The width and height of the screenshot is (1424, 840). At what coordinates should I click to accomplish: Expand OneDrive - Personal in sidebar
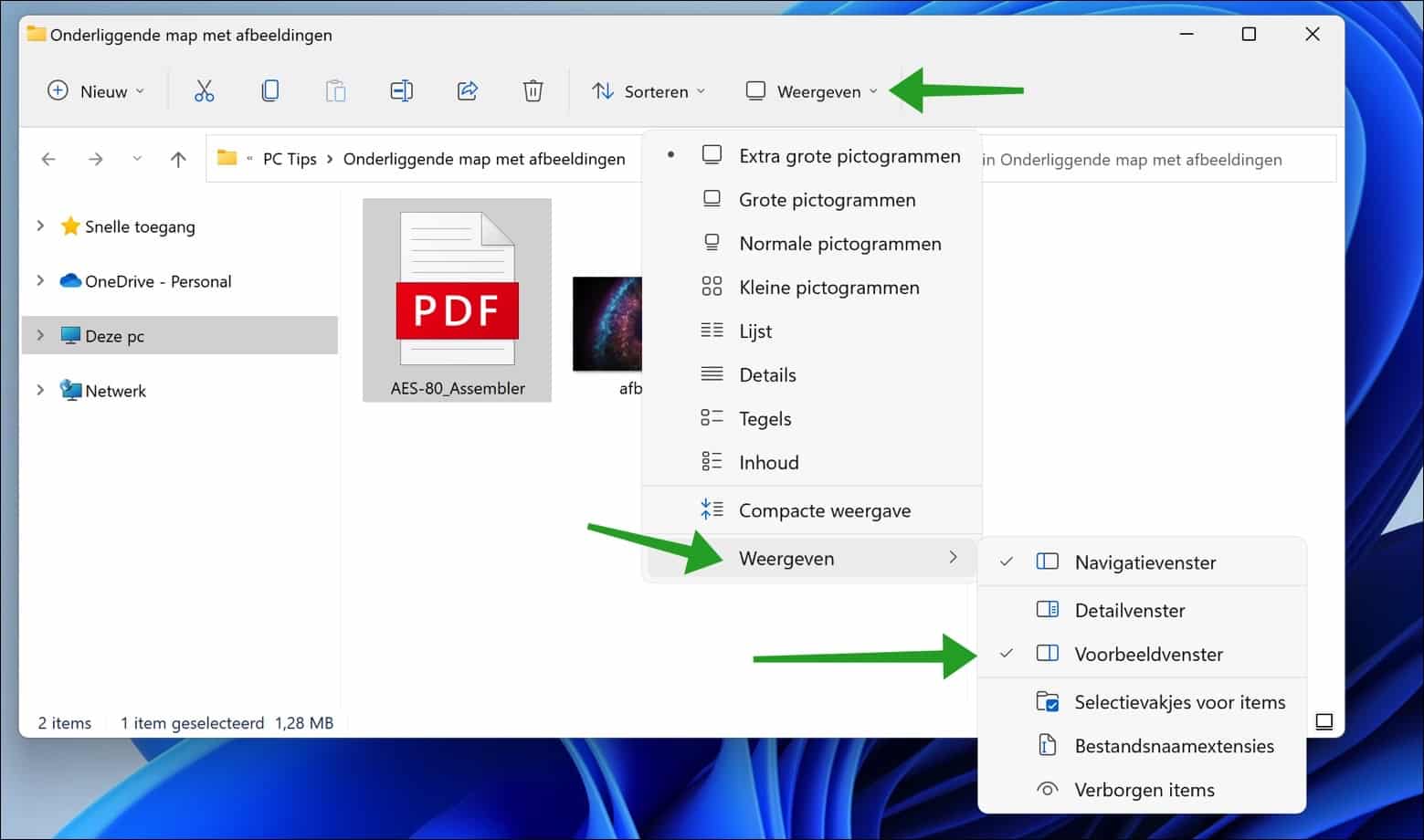pyautogui.click(x=39, y=281)
